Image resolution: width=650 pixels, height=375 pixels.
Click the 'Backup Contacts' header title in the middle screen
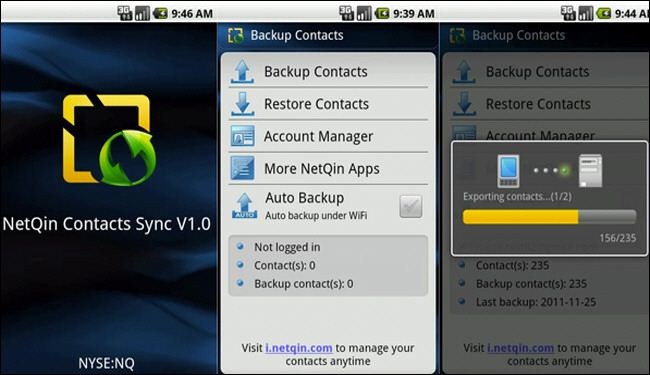[297, 35]
